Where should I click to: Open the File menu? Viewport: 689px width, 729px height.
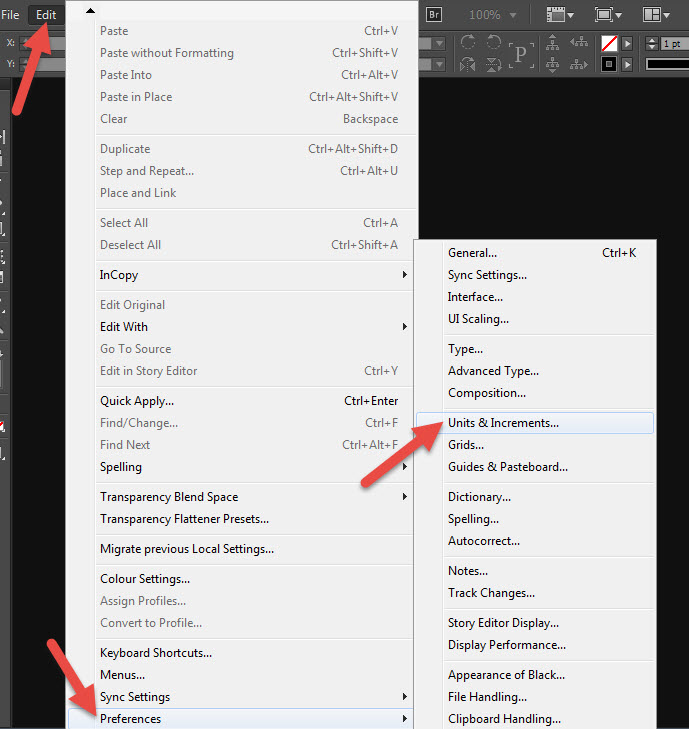(x=10, y=15)
